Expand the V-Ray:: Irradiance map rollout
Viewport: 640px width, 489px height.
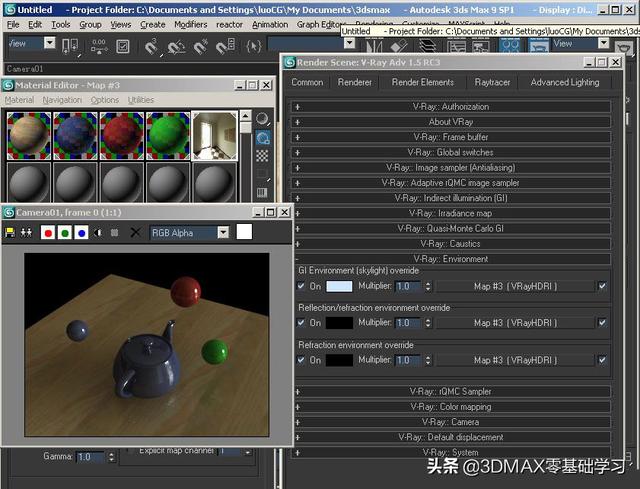pyautogui.click(x=451, y=213)
